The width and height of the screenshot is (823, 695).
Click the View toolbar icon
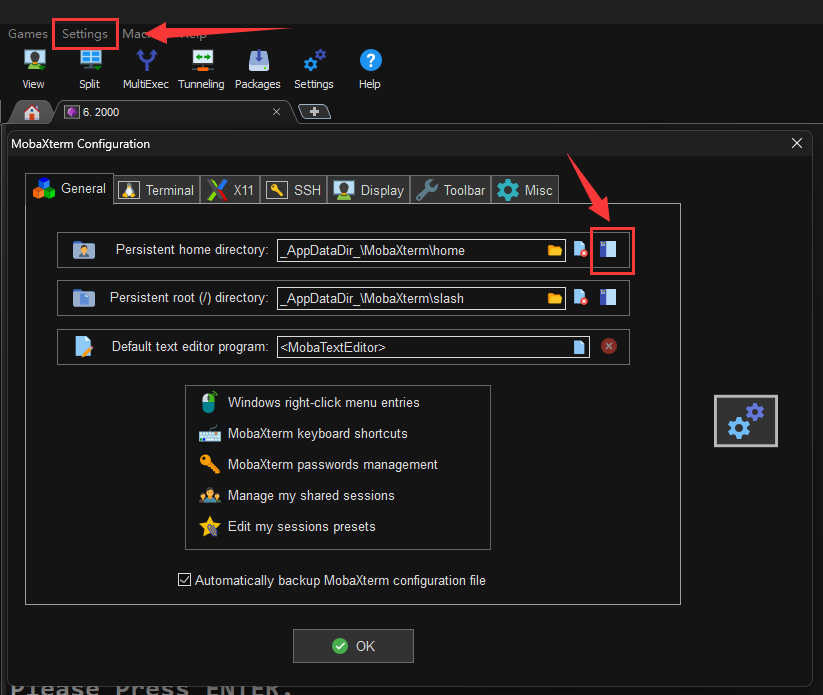click(33, 68)
